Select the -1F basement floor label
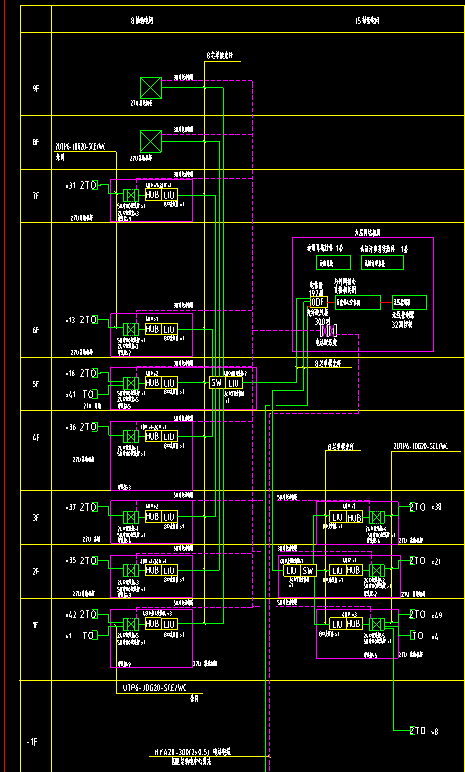 click(32, 742)
